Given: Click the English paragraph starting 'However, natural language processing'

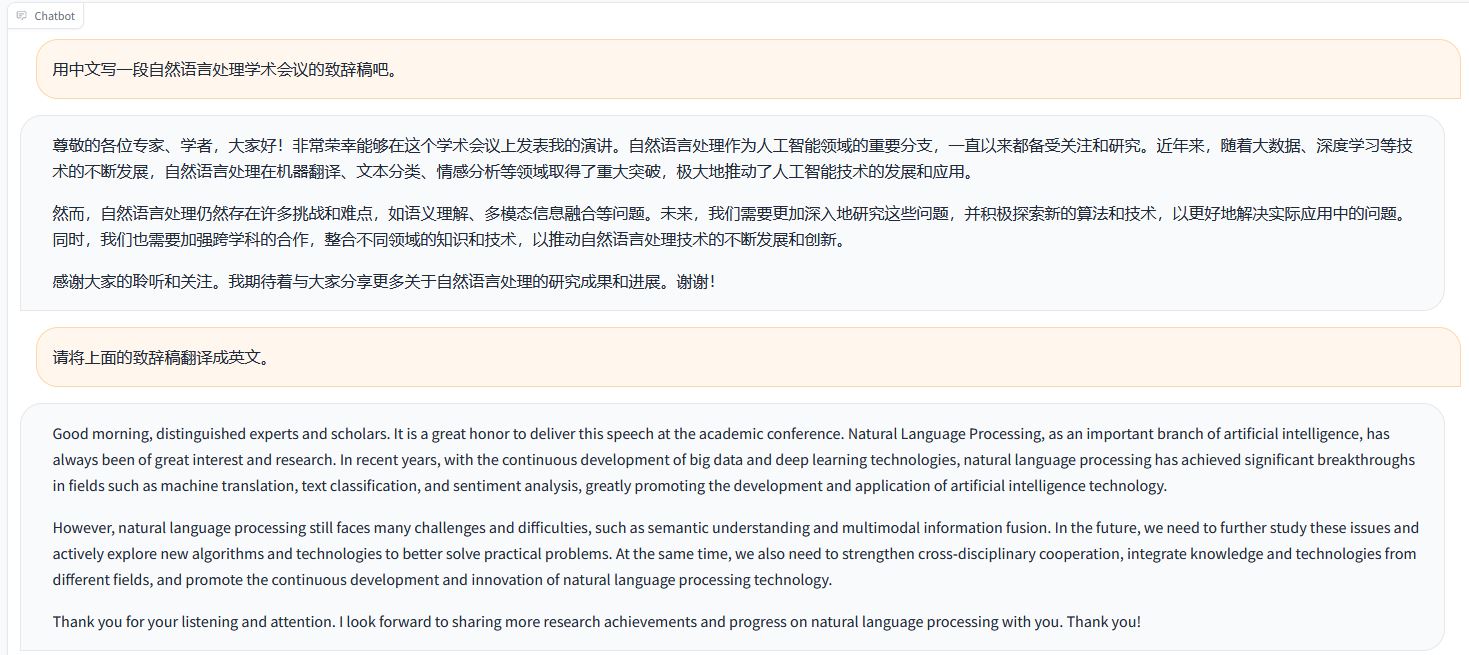Looking at the screenshot, I should click(x=735, y=554).
